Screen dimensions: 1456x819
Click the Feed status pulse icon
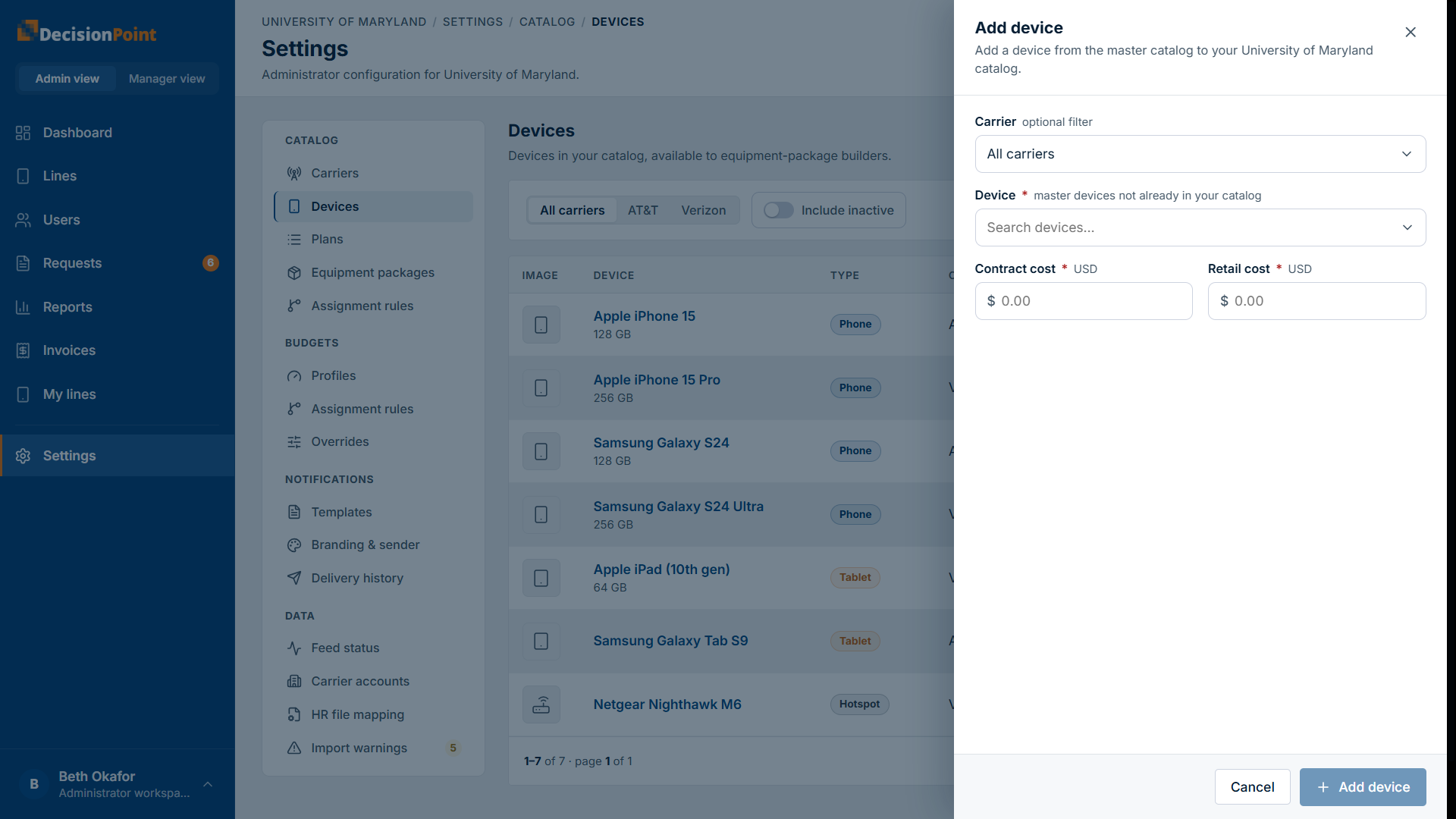294,648
